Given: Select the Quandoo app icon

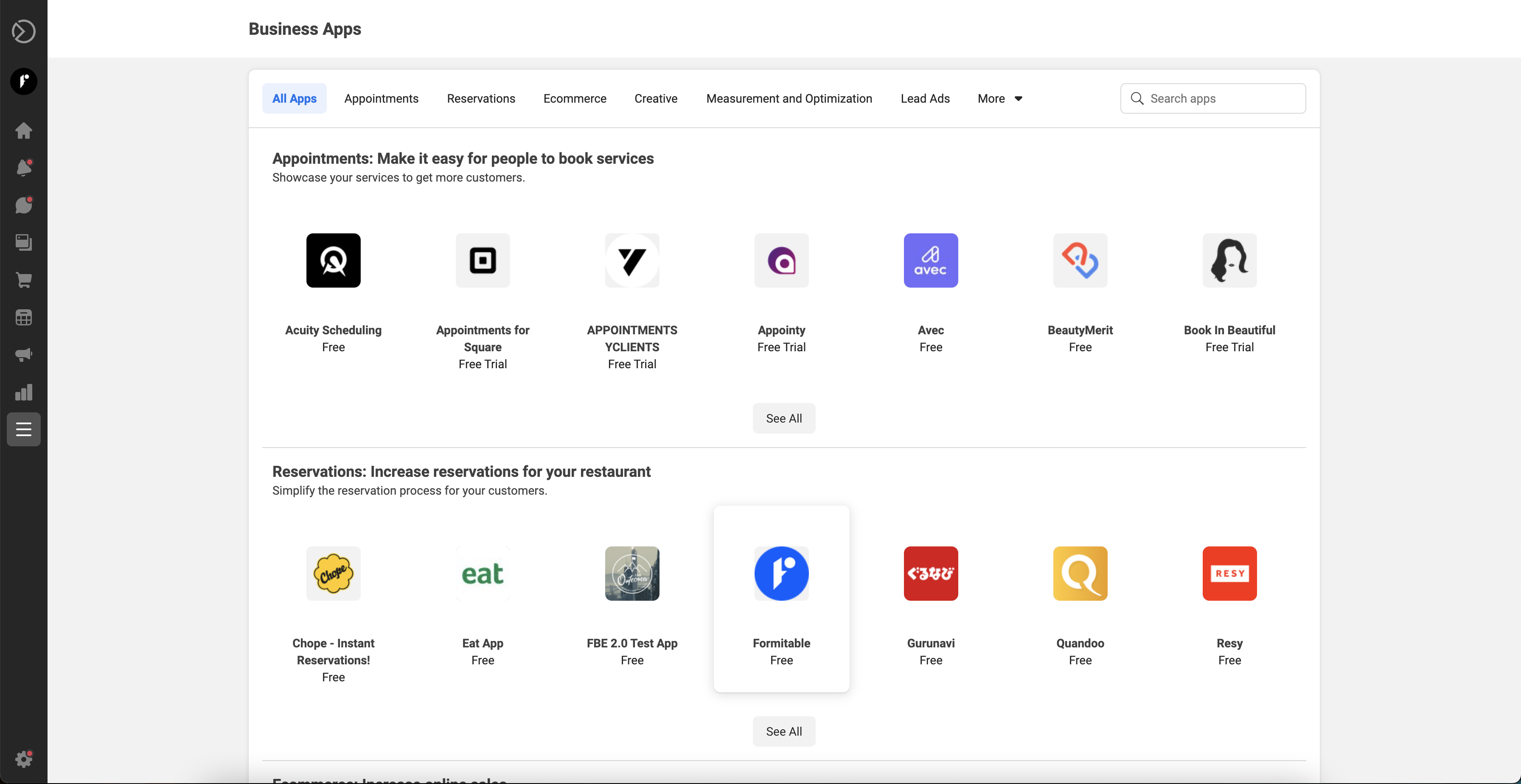Looking at the screenshot, I should 1080,573.
